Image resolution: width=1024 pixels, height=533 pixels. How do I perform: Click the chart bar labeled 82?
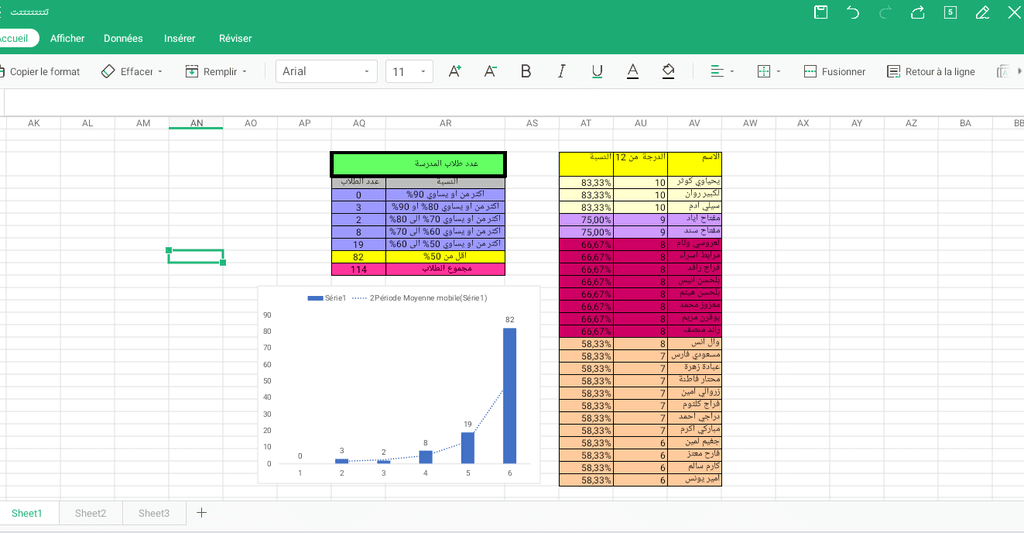[509, 396]
